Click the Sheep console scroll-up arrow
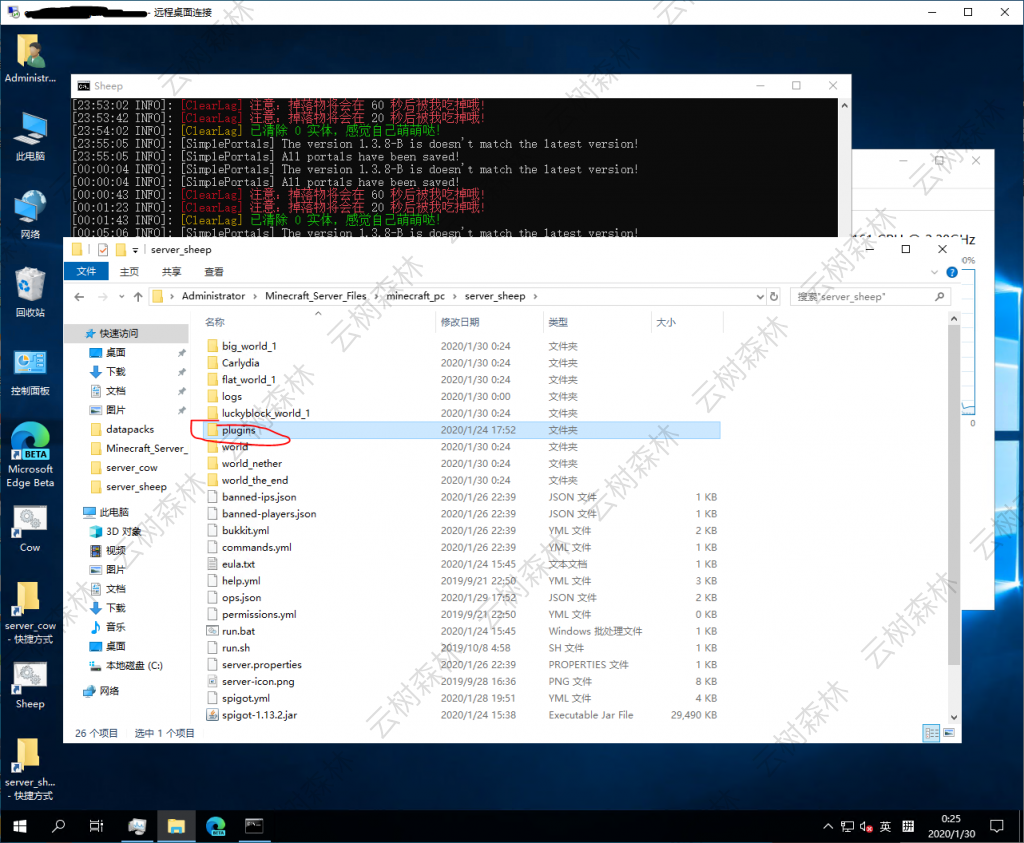 tap(844, 105)
